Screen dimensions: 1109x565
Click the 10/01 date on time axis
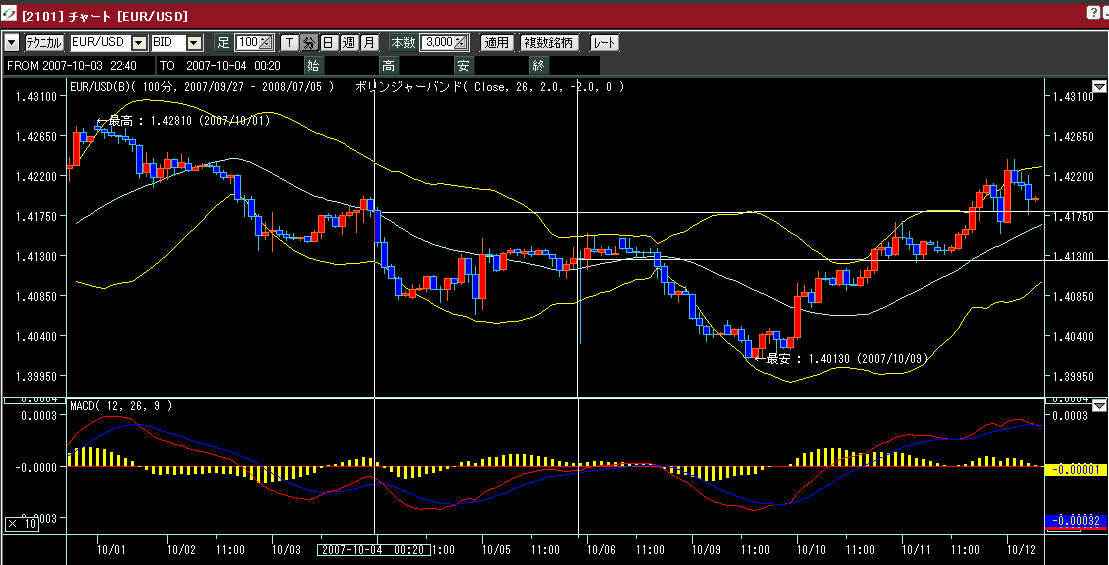pyautogui.click(x=111, y=549)
